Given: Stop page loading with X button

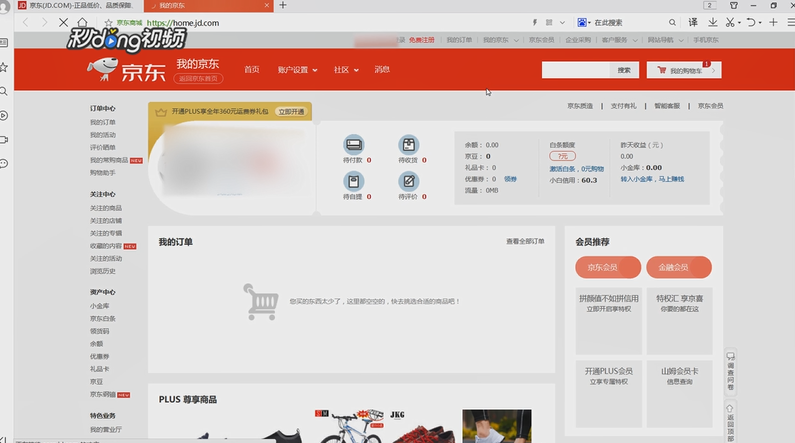Looking at the screenshot, I should pyautogui.click(x=63, y=22).
